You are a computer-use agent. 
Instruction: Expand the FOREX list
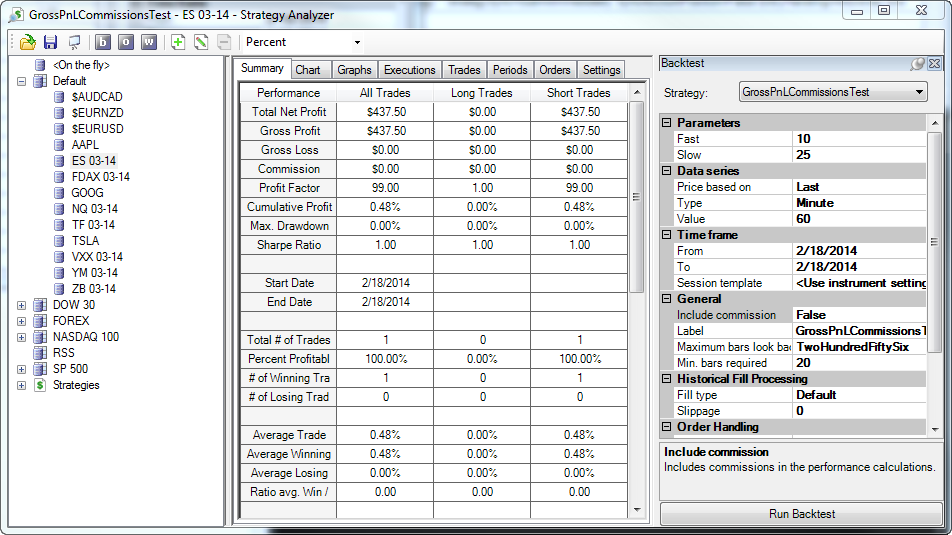tap(21, 321)
